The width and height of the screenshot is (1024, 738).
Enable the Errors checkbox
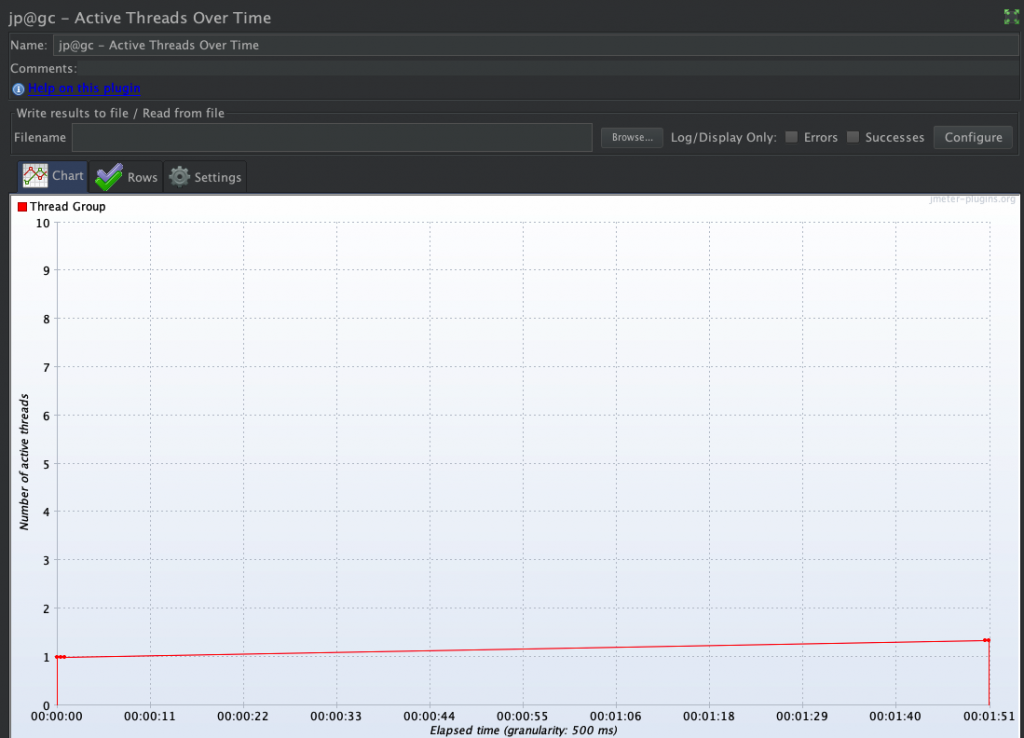(792, 137)
